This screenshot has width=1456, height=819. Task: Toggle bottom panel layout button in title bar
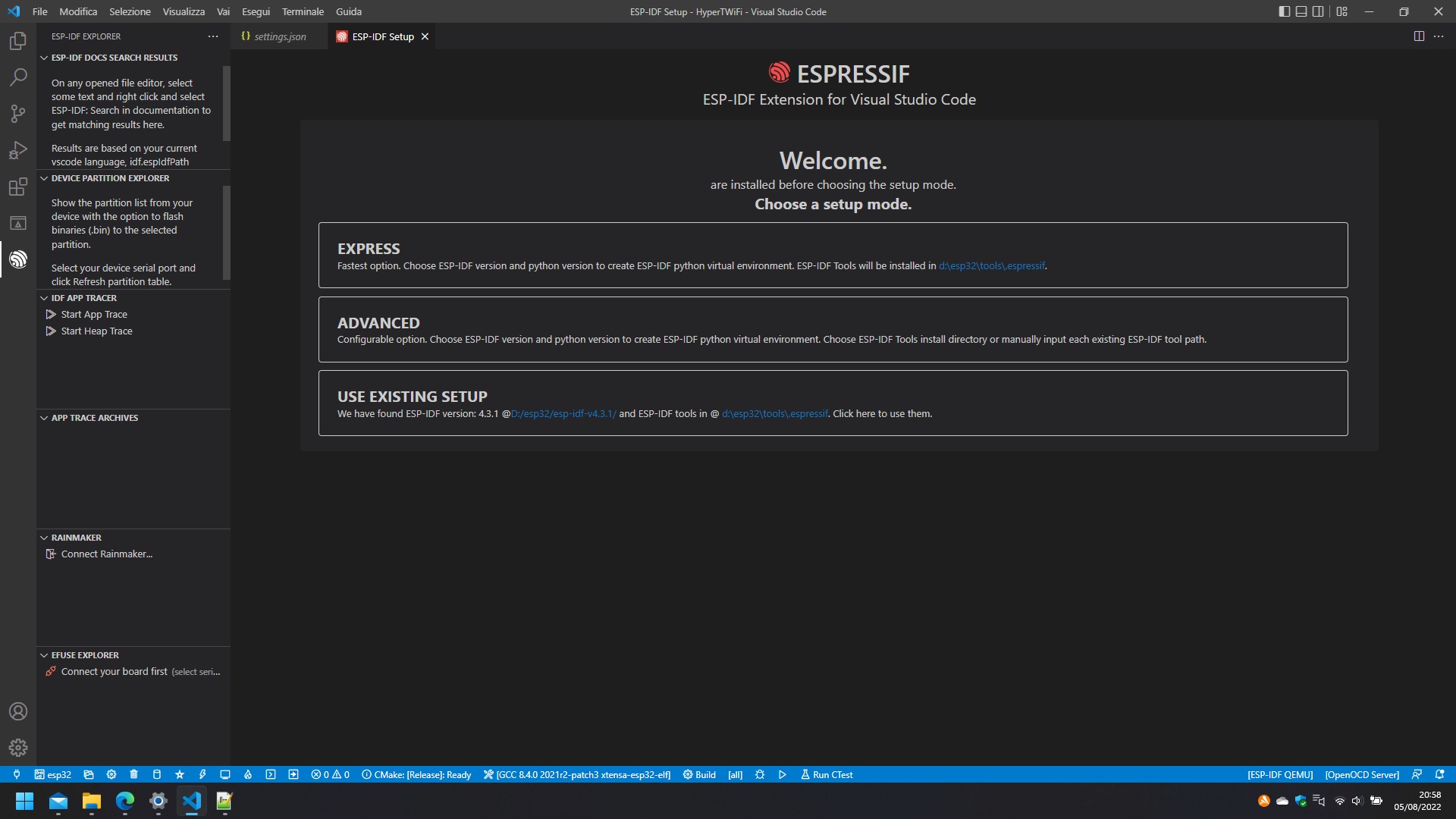click(1301, 11)
